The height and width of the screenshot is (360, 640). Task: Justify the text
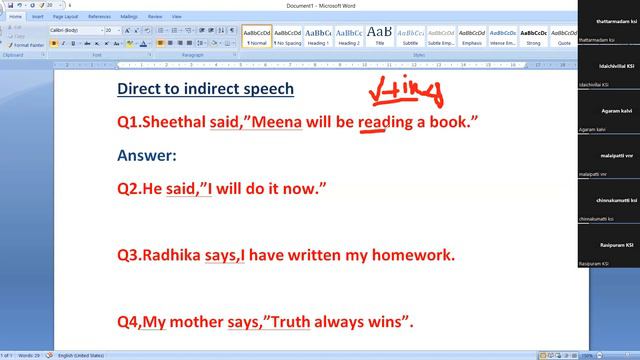189,43
